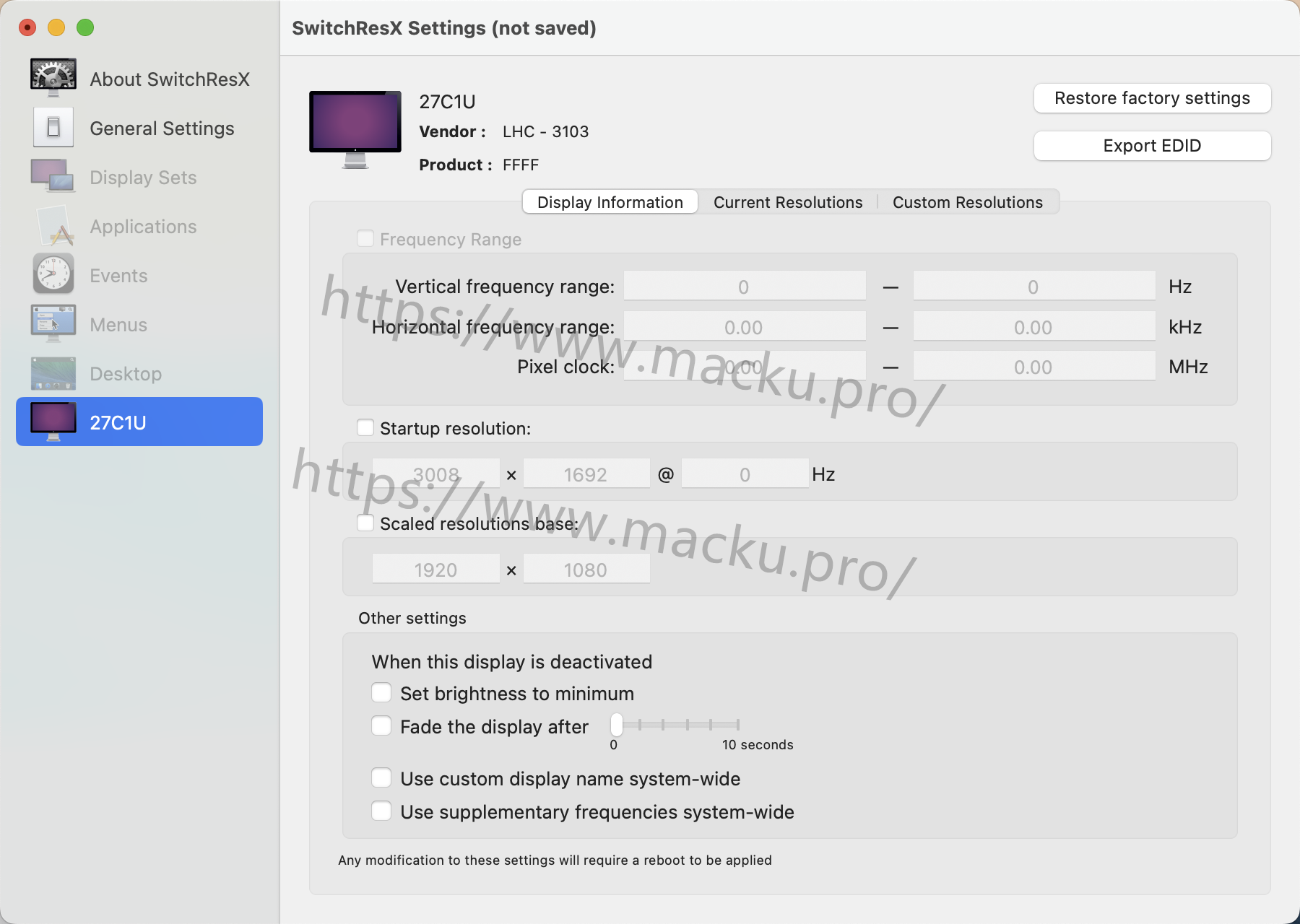Screen dimensions: 1300x924
Task: Select the 27C1U sidebar row label
Action: (118, 423)
